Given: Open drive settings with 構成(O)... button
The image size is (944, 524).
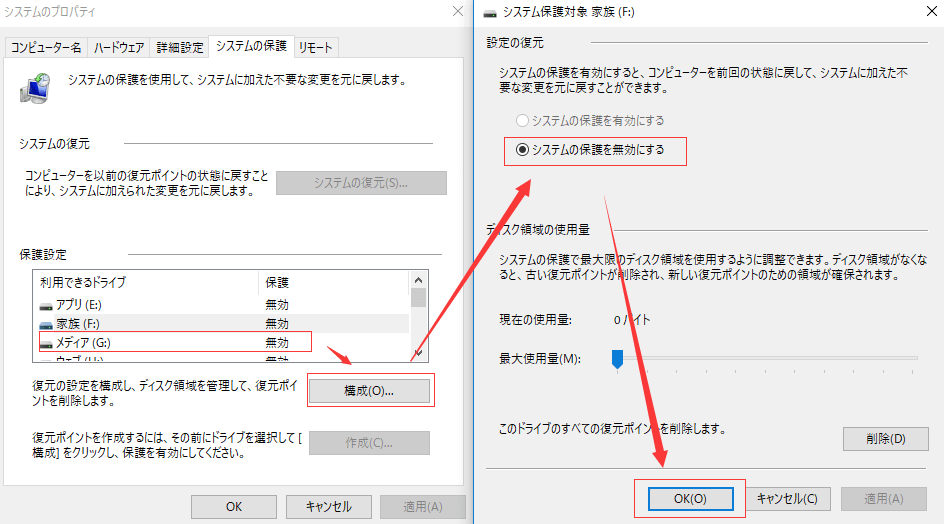Looking at the screenshot, I should pyautogui.click(x=369, y=391).
